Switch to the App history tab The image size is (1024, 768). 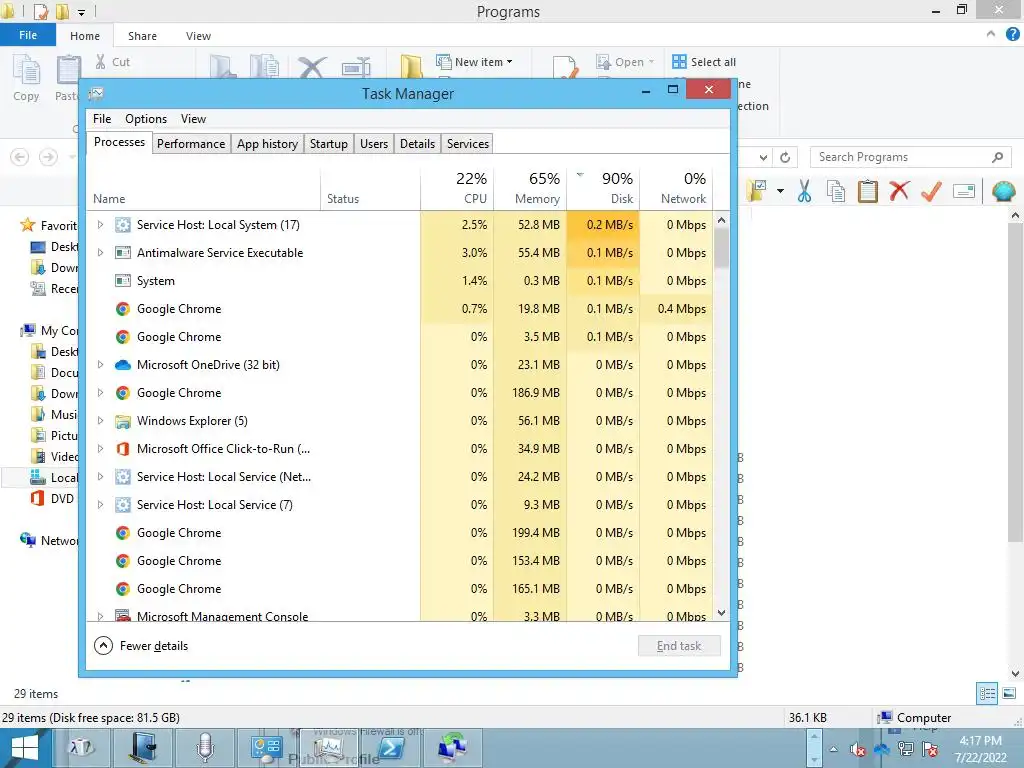pos(267,144)
